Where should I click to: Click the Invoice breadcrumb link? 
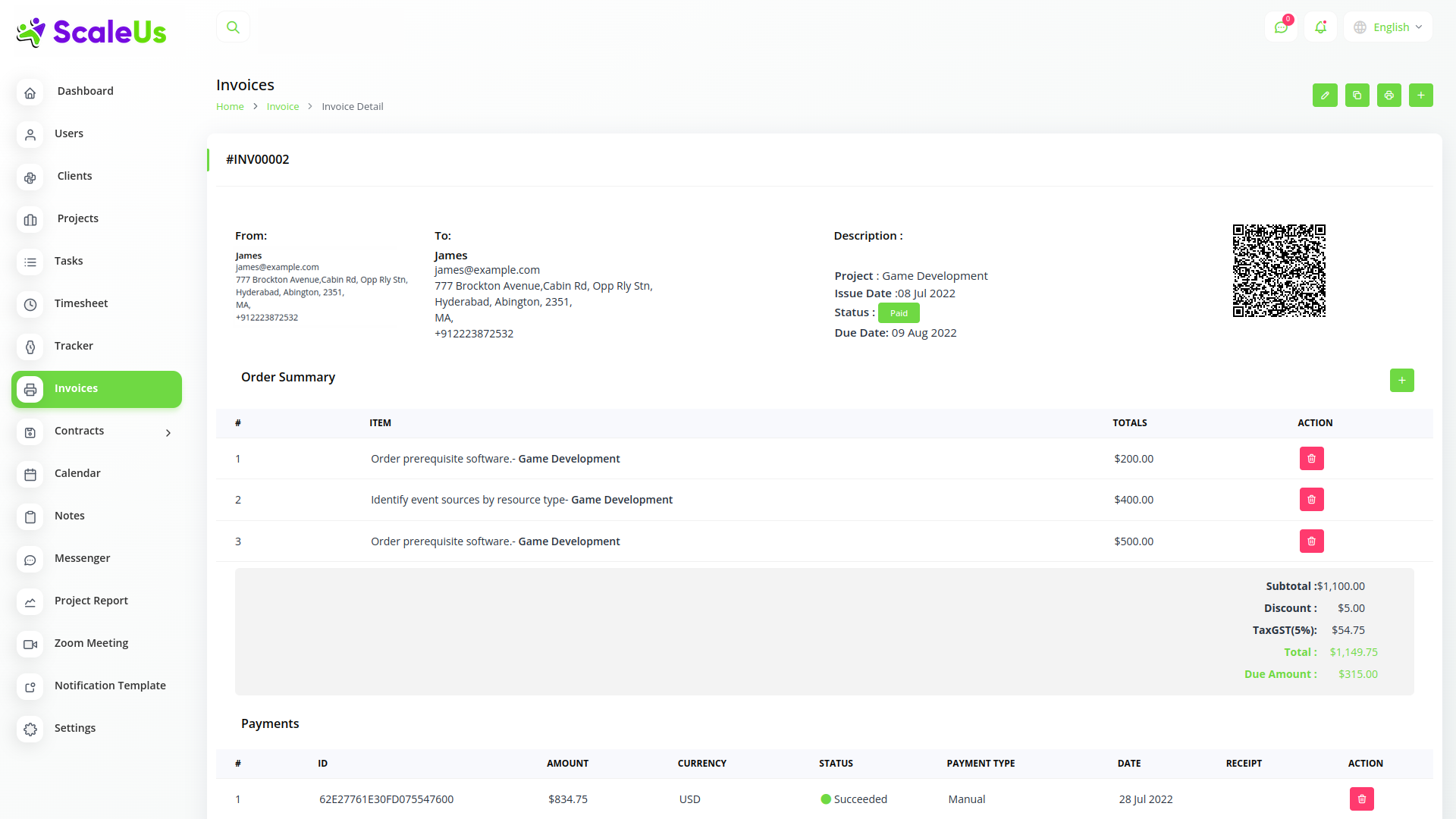[x=282, y=107]
